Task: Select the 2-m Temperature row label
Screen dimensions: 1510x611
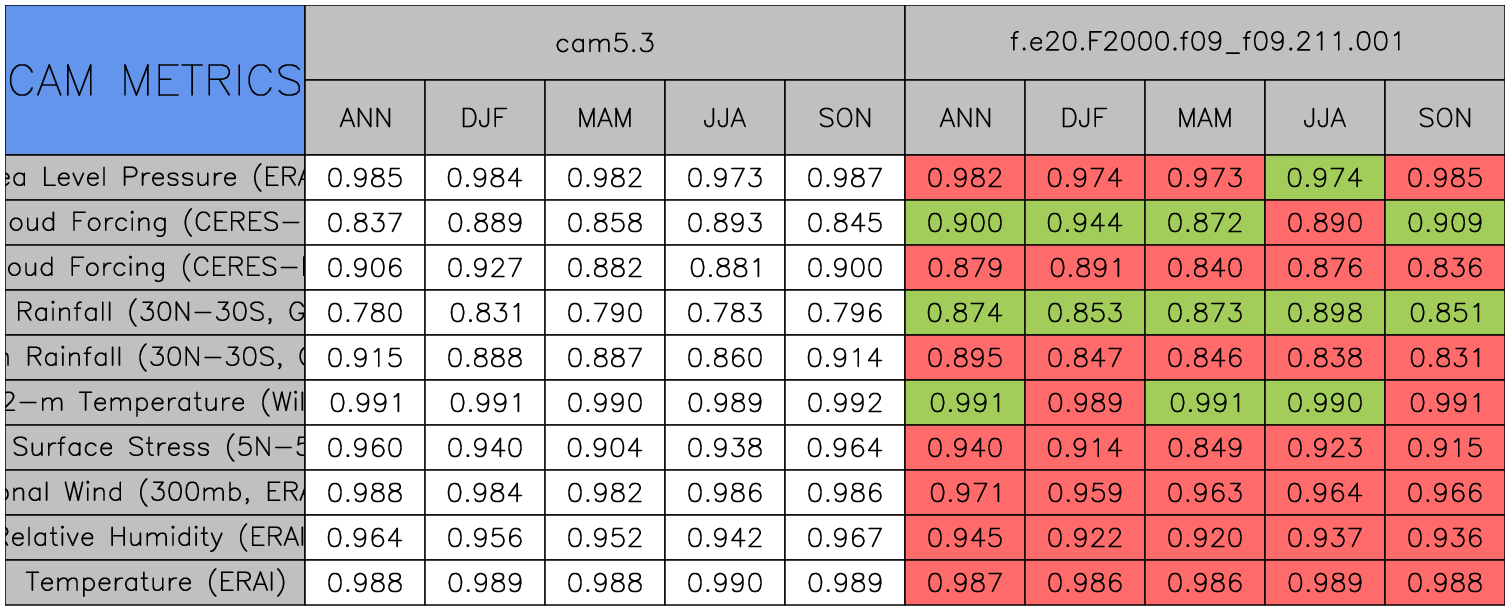Action: (x=155, y=403)
